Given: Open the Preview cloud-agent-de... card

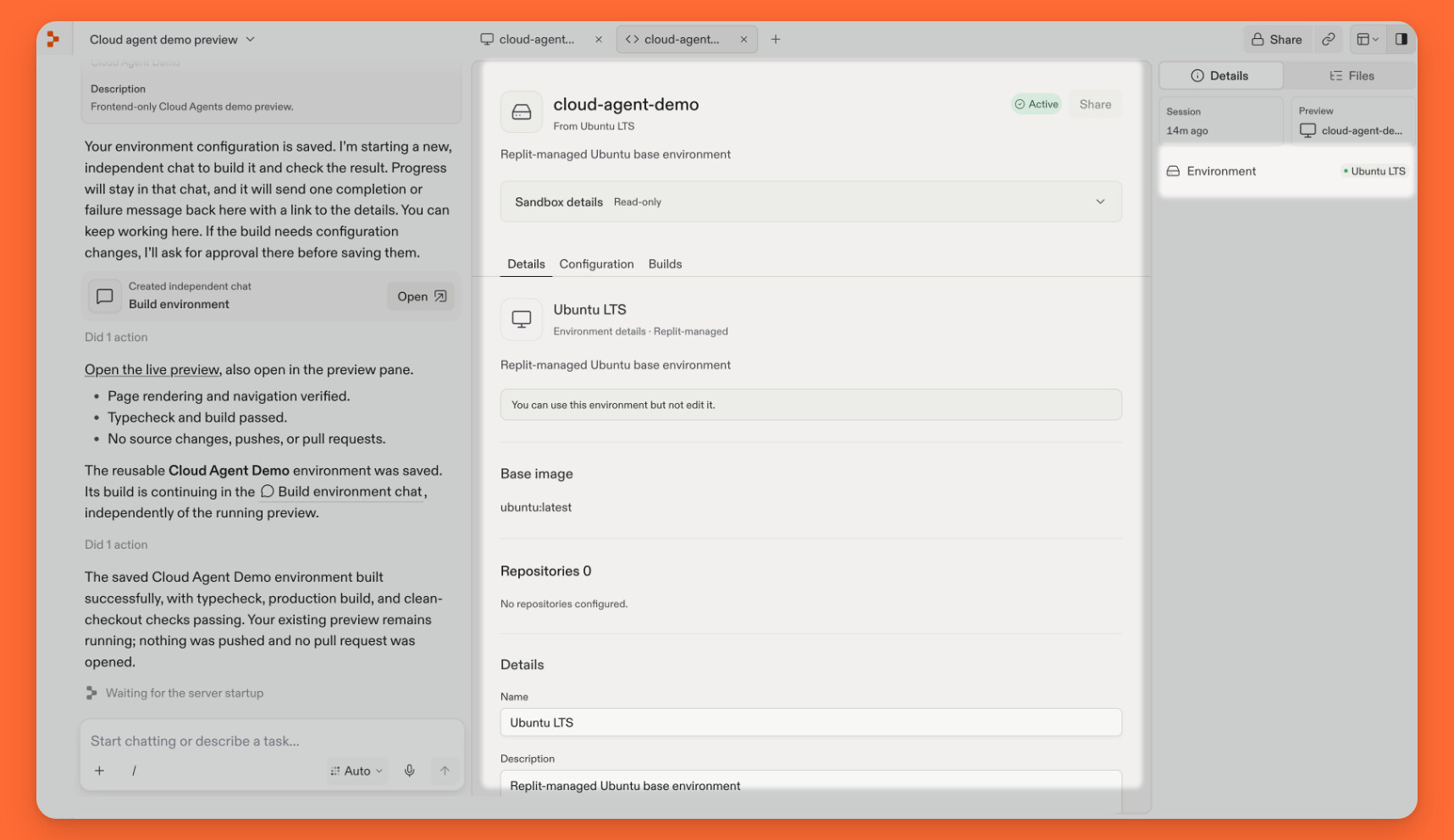Looking at the screenshot, I should (x=1352, y=121).
